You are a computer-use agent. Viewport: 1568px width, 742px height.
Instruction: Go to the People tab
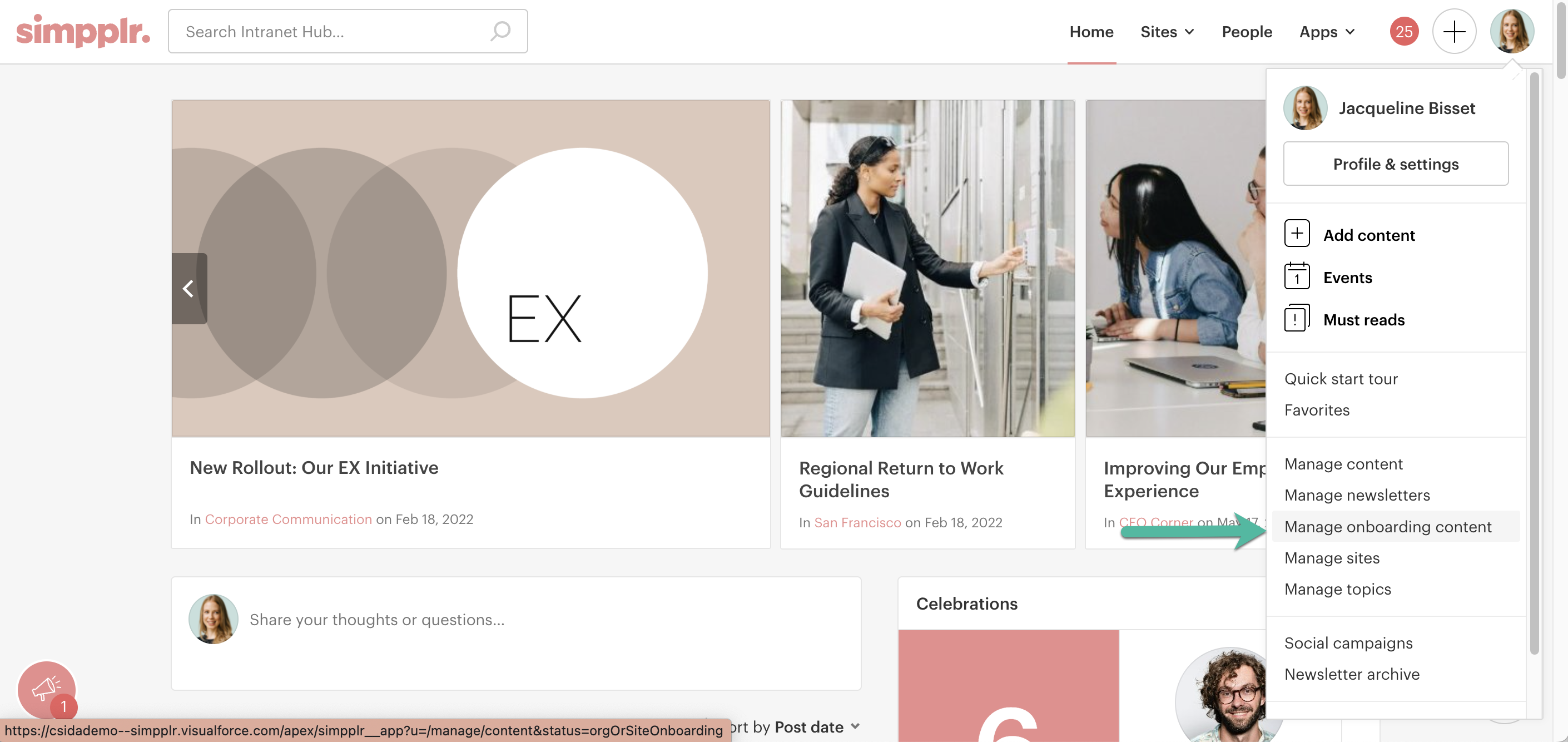(x=1247, y=32)
